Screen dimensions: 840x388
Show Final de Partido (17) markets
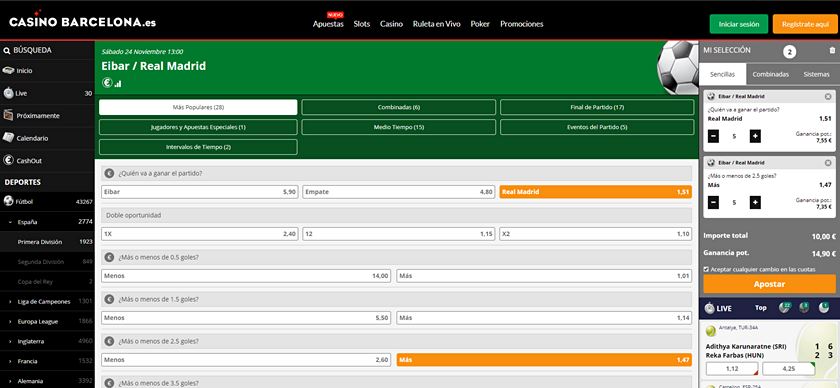pyautogui.click(x=597, y=107)
